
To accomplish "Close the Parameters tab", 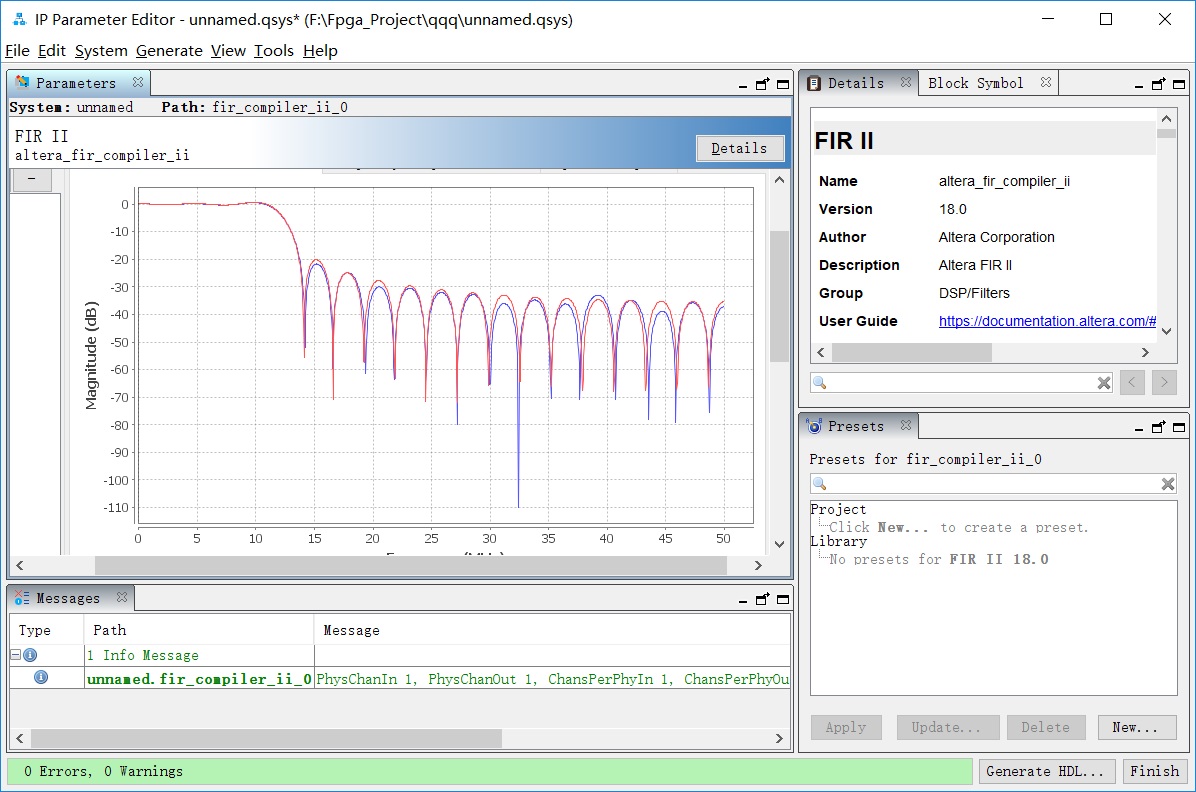I will coord(137,82).
